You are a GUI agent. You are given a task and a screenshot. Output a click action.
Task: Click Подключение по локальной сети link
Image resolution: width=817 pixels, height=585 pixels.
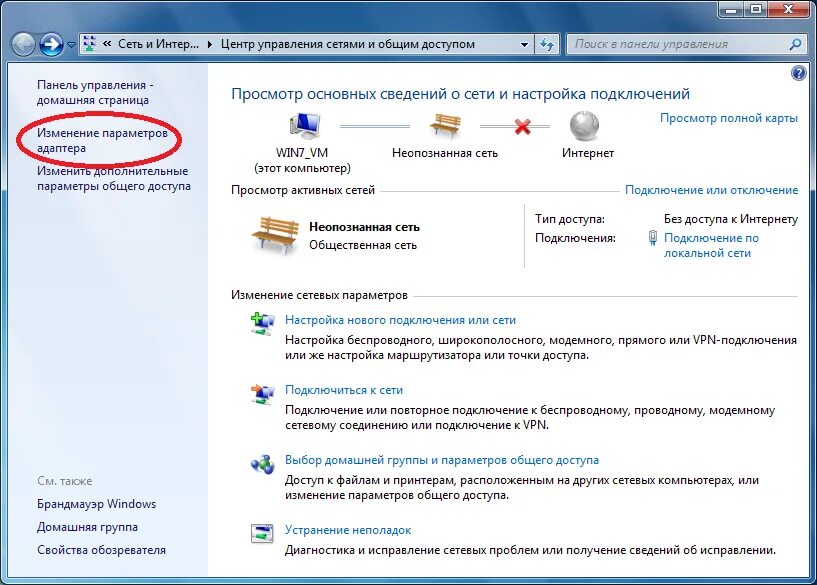point(710,245)
